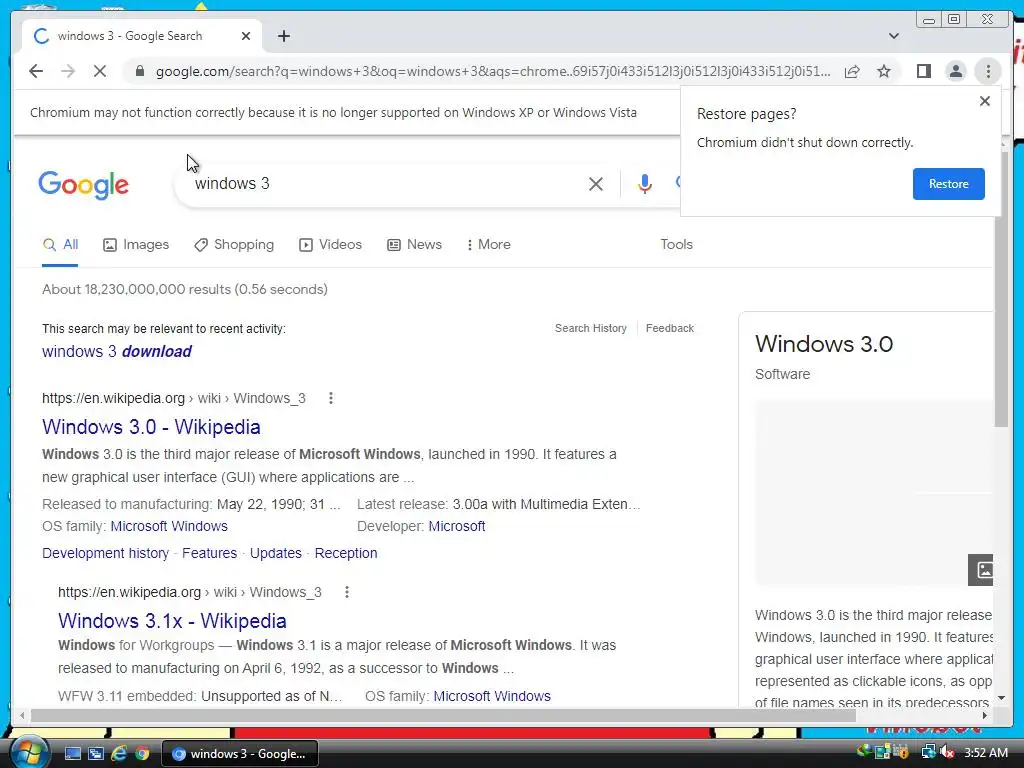The image size is (1024, 768).
Task: Follow OS family Microsoft Windows link in first result
Action: (x=169, y=526)
